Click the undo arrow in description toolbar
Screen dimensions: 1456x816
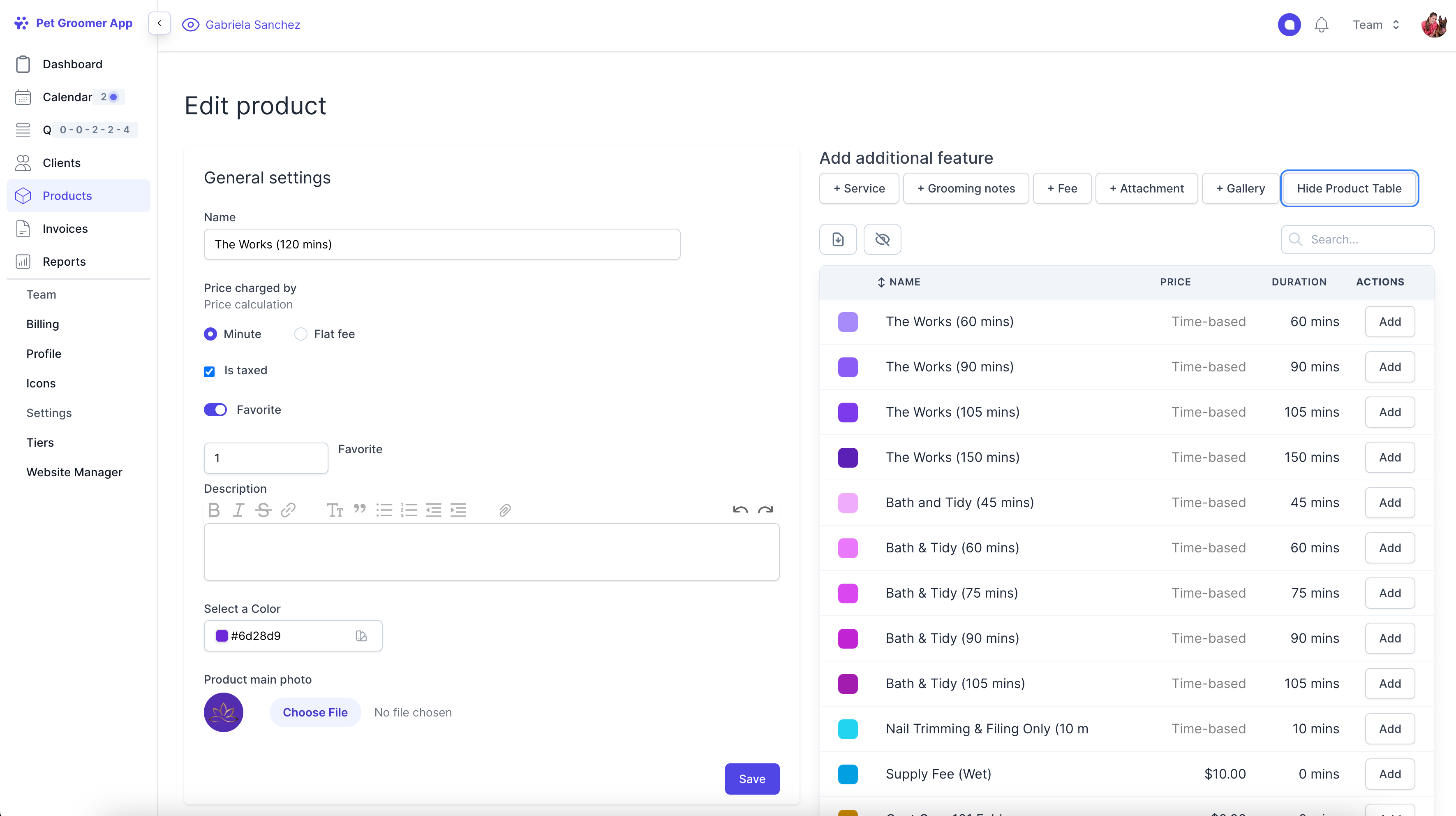(x=740, y=510)
